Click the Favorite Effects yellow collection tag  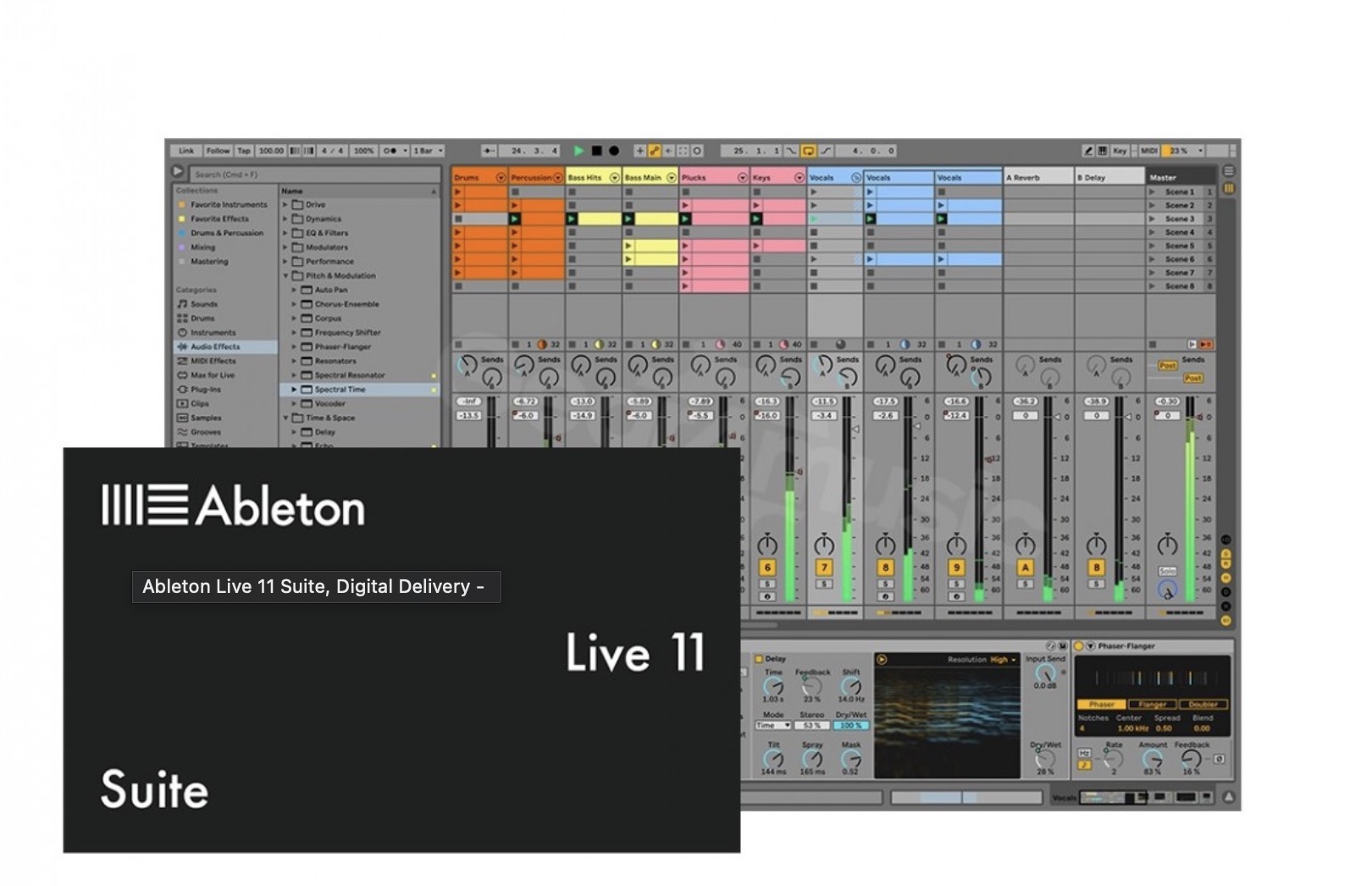pyautogui.click(x=181, y=219)
